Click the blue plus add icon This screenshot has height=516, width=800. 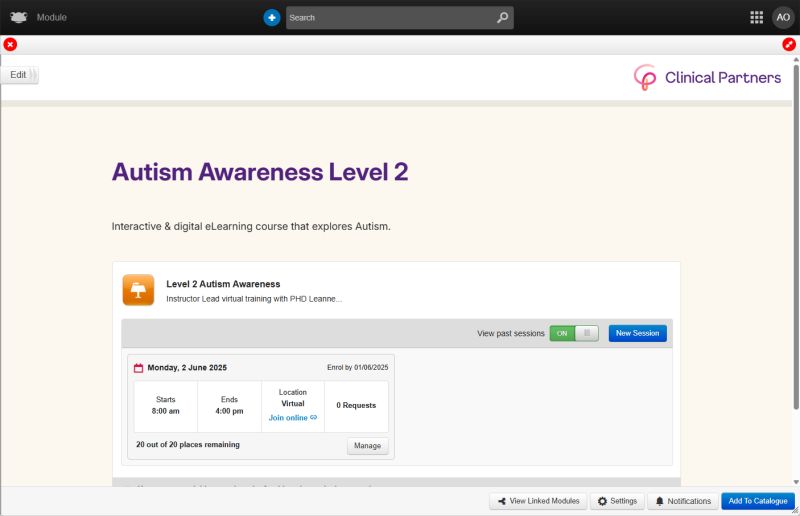pos(272,17)
